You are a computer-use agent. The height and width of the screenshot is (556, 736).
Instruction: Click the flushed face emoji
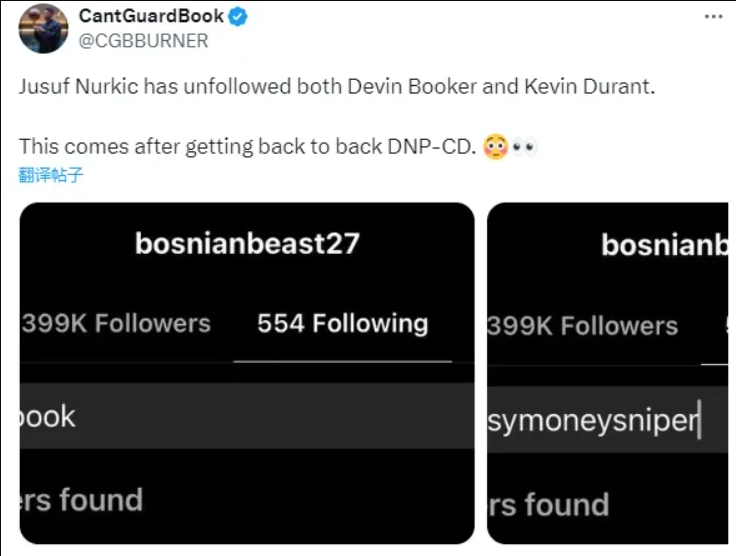click(x=494, y=146)
